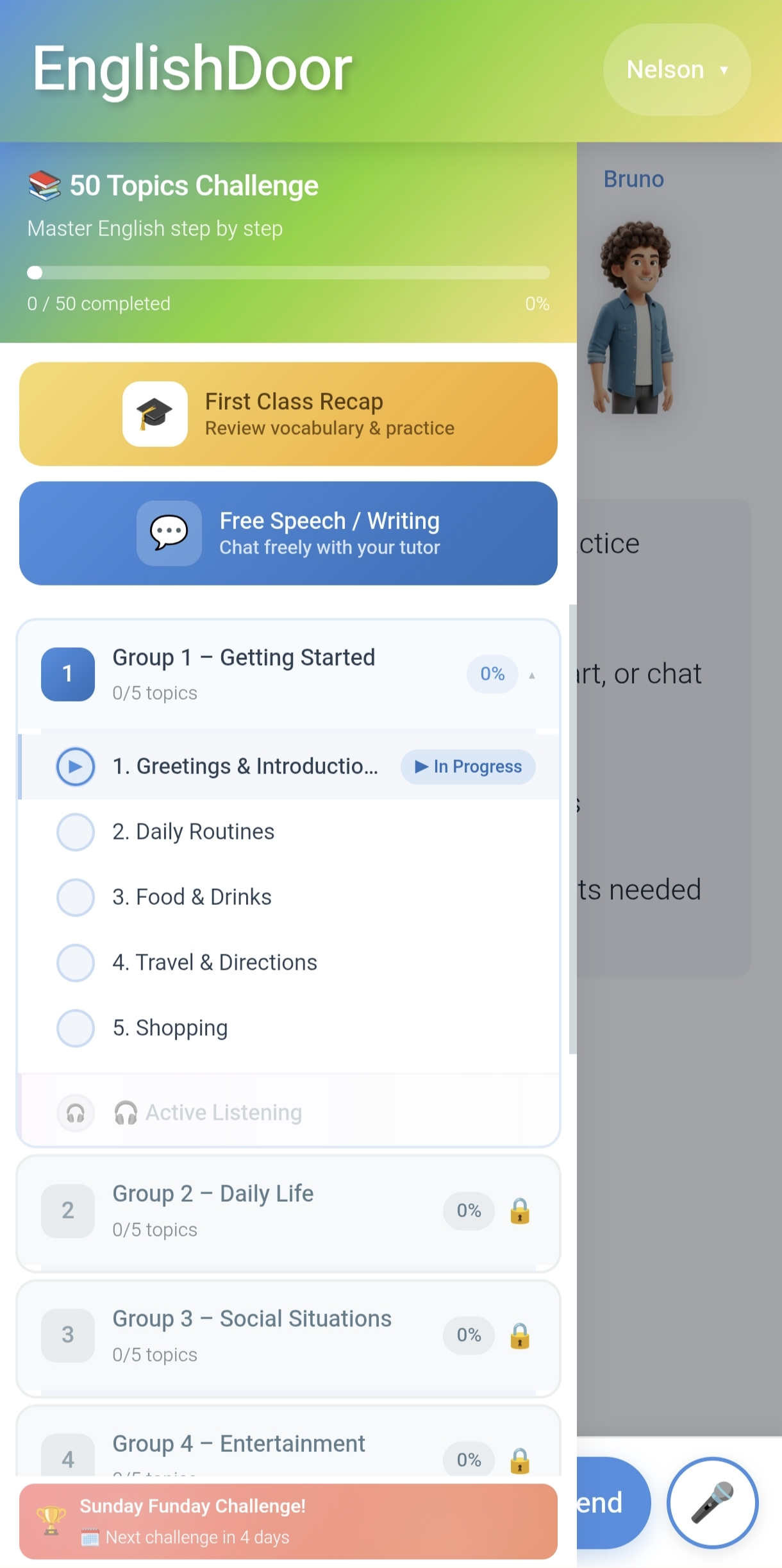Tap the microphone icon button
This screenshot has height=1568, width=782.
(x=712, y=1502)
